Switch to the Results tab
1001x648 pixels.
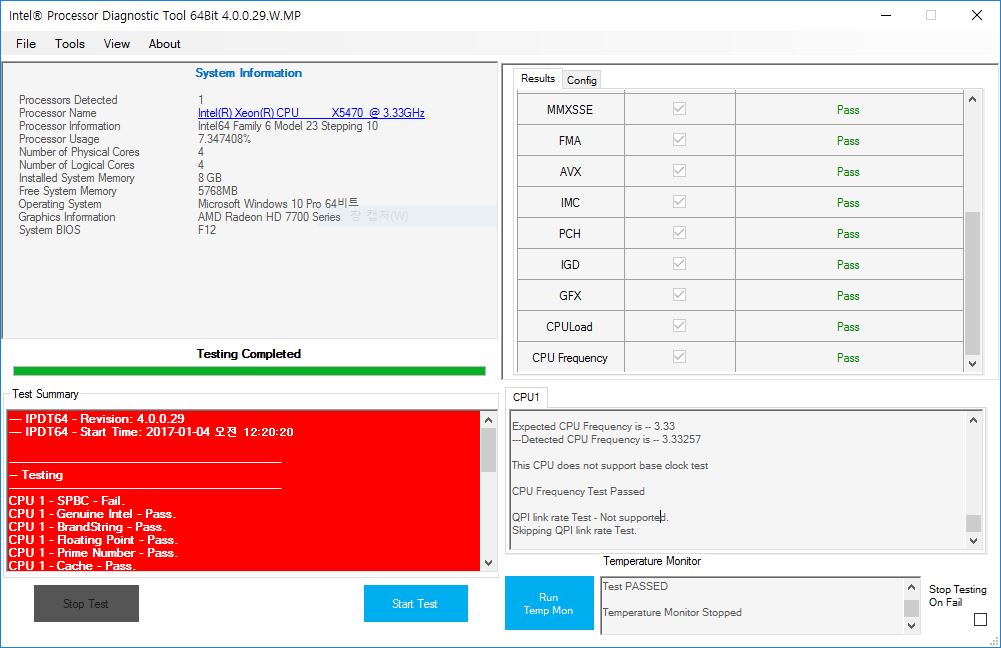(x=538, y=79)
